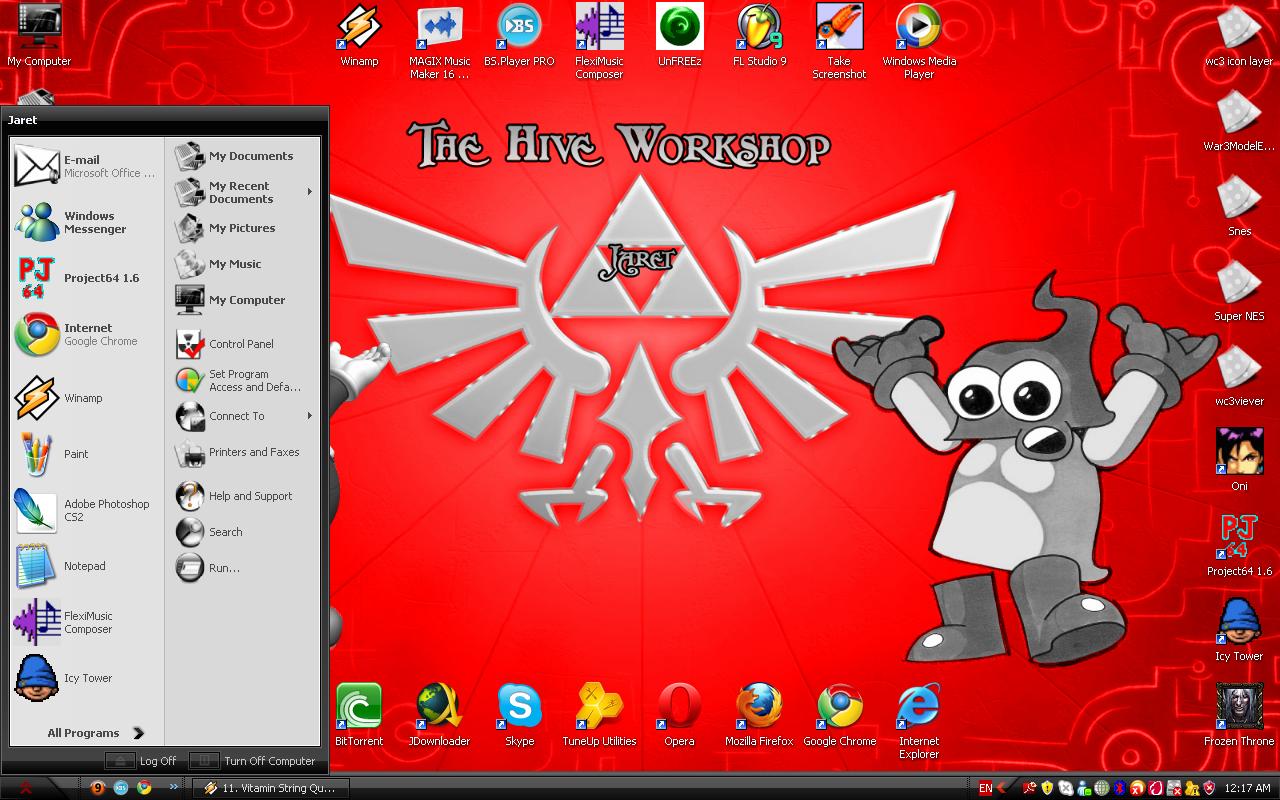Select the wc3viewer desktop folder

coord(1239,376)
